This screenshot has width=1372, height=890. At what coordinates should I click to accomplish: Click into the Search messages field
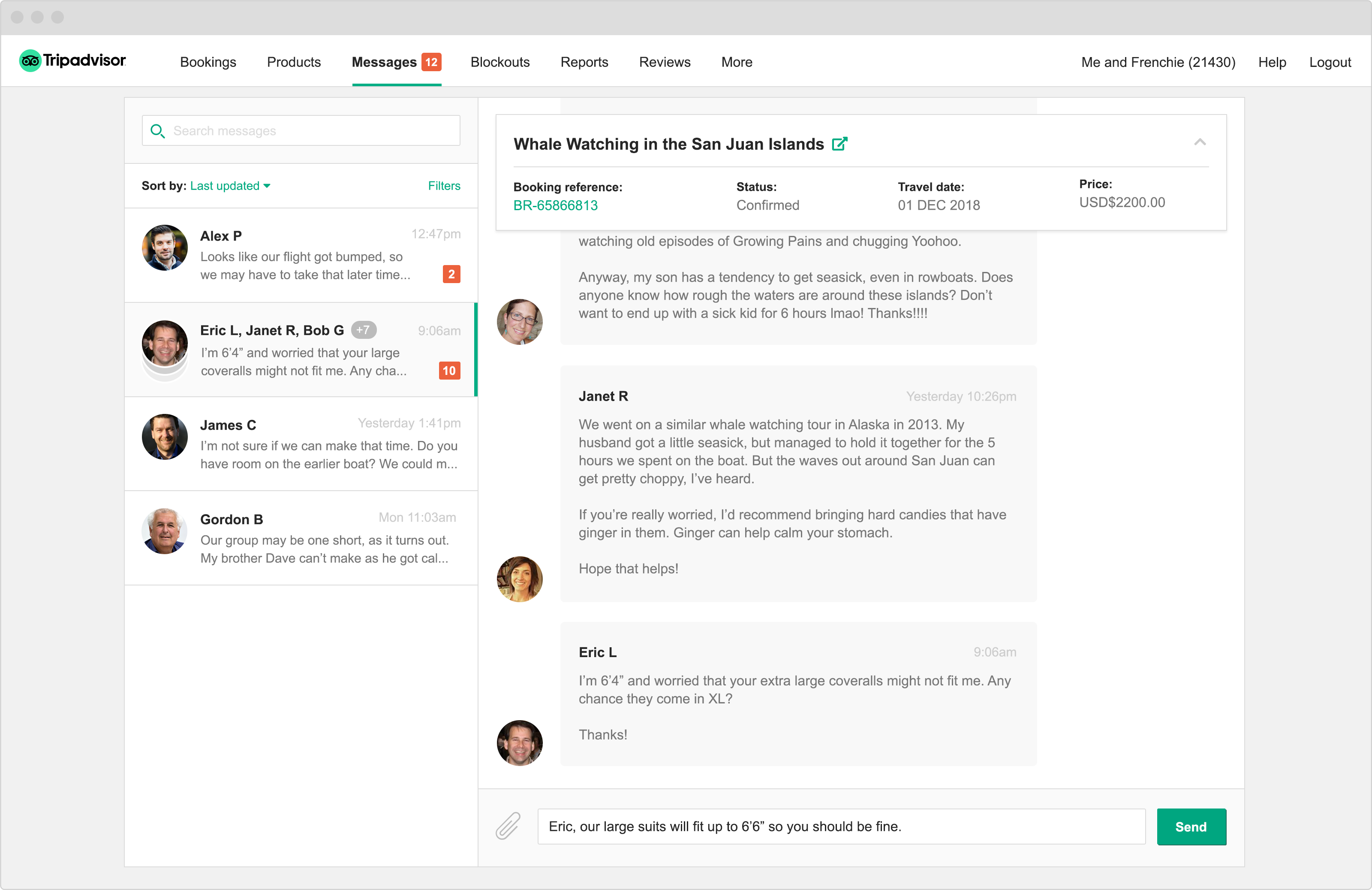[311, 131]
